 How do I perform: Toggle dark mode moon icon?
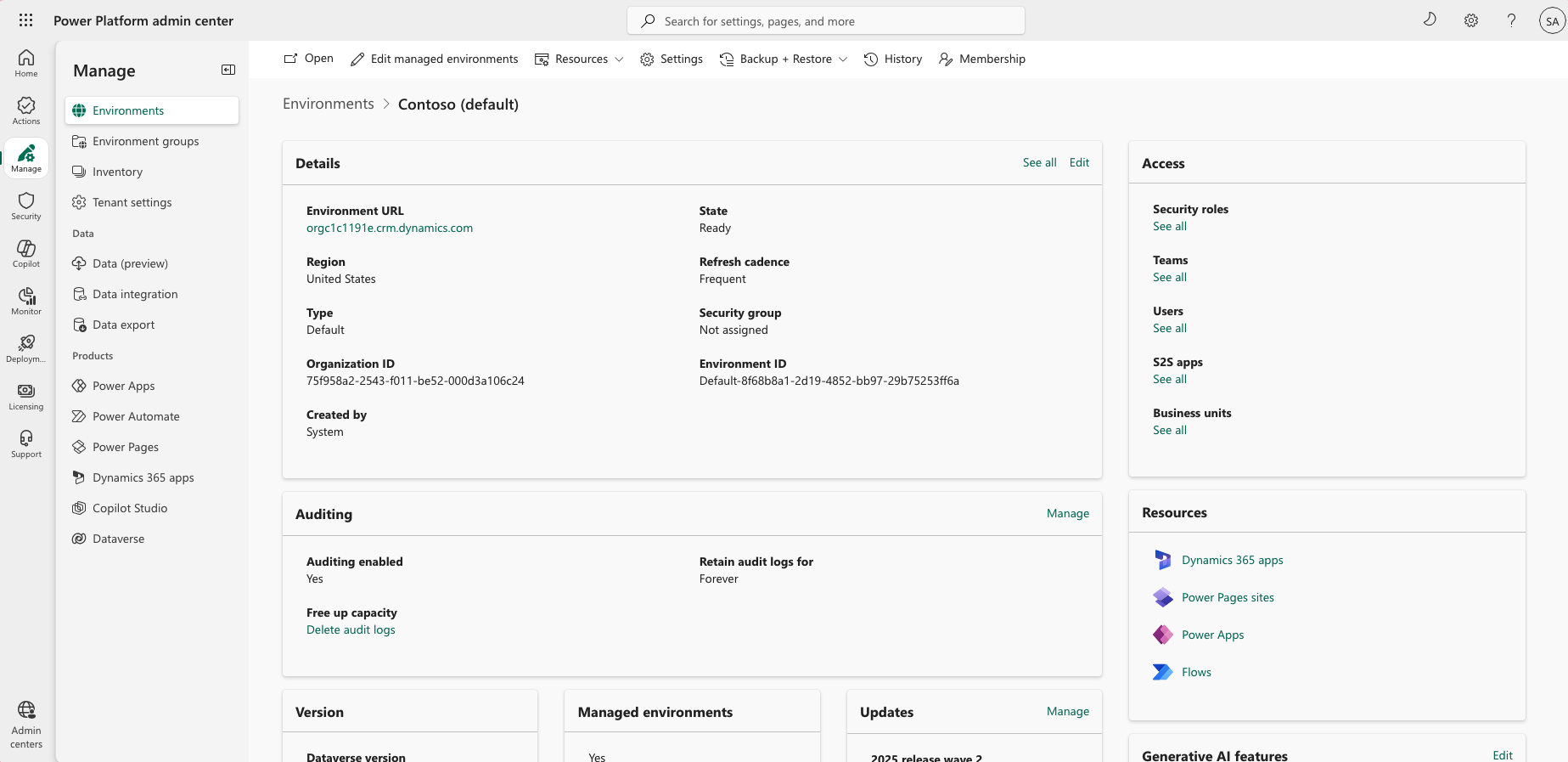coord(1430,20)
